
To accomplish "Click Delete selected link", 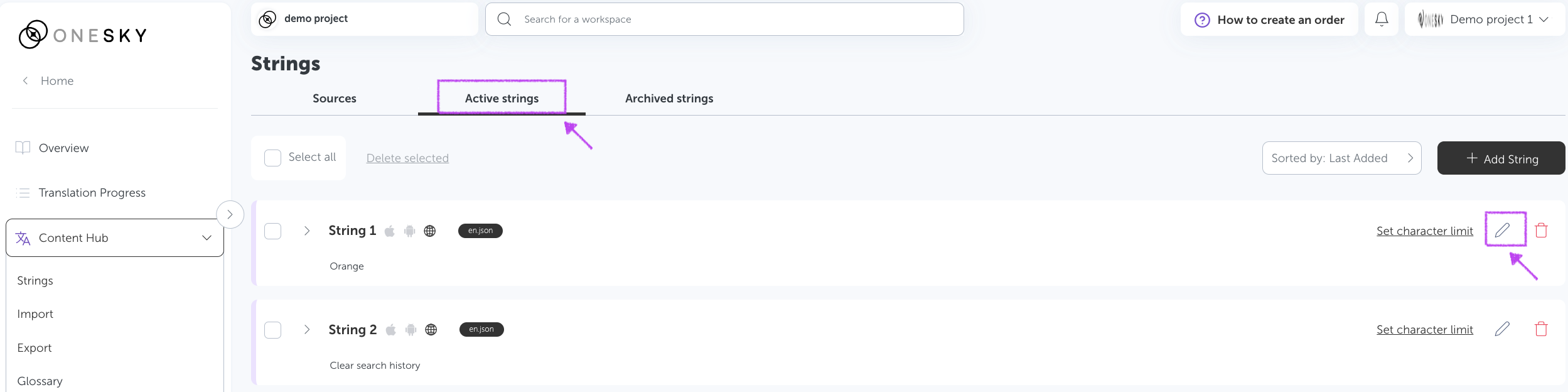I will (407, 158).
